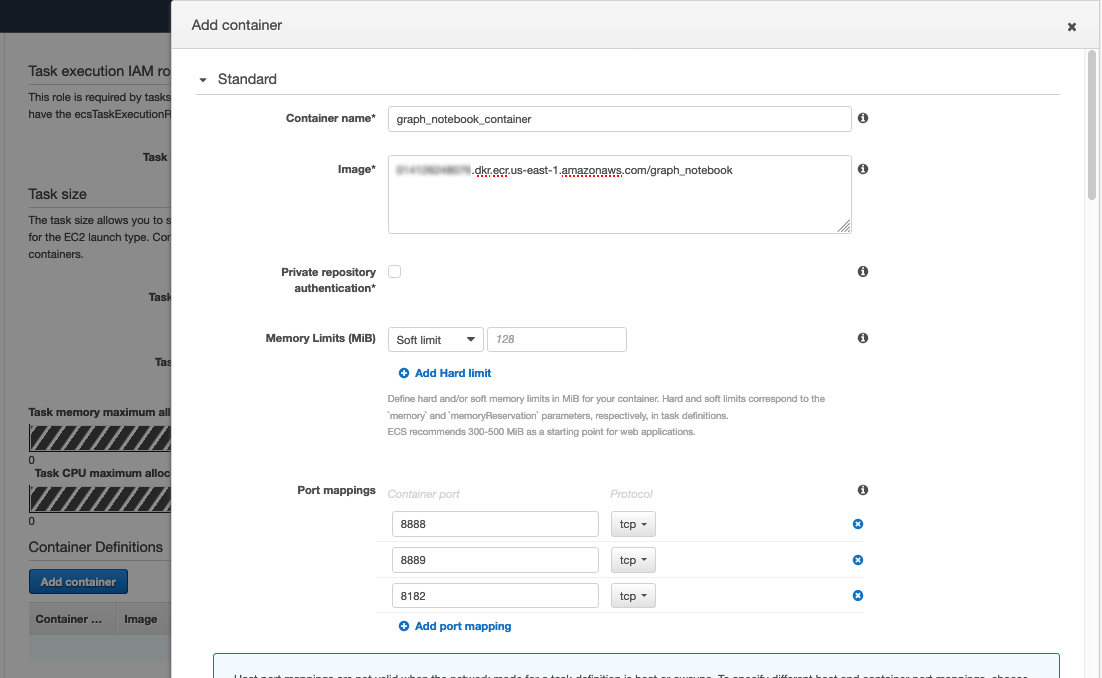The width and height of the screenshot is (1102, 678).
Task: Click the Add container button
Action: (x=78, y=582)
